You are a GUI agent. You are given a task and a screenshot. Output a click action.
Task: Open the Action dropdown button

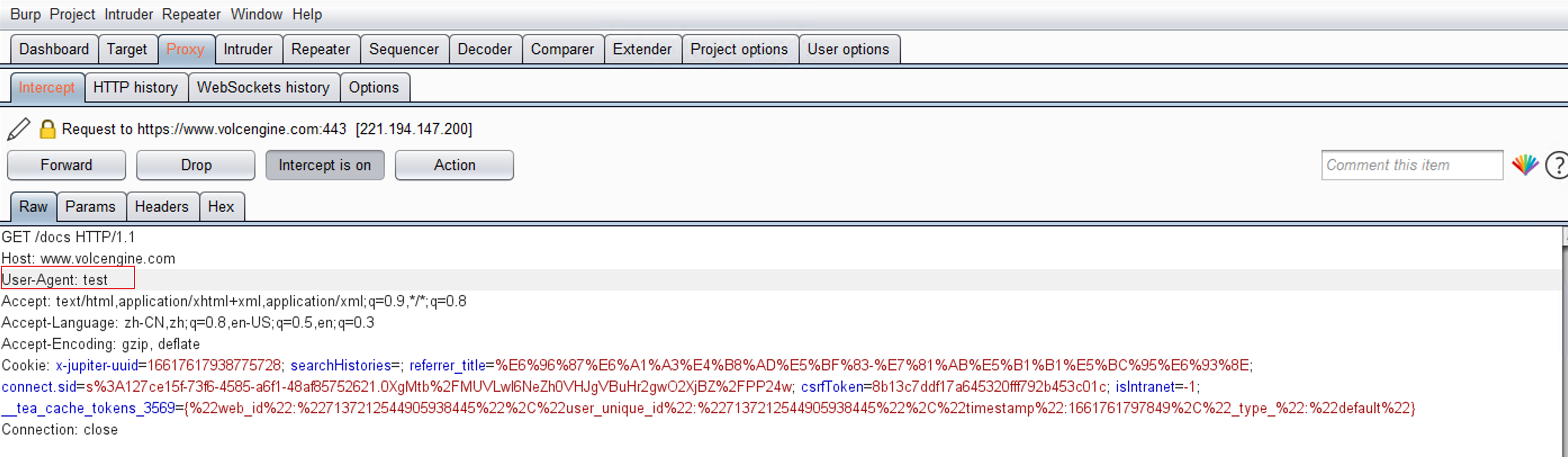[454, 165]
